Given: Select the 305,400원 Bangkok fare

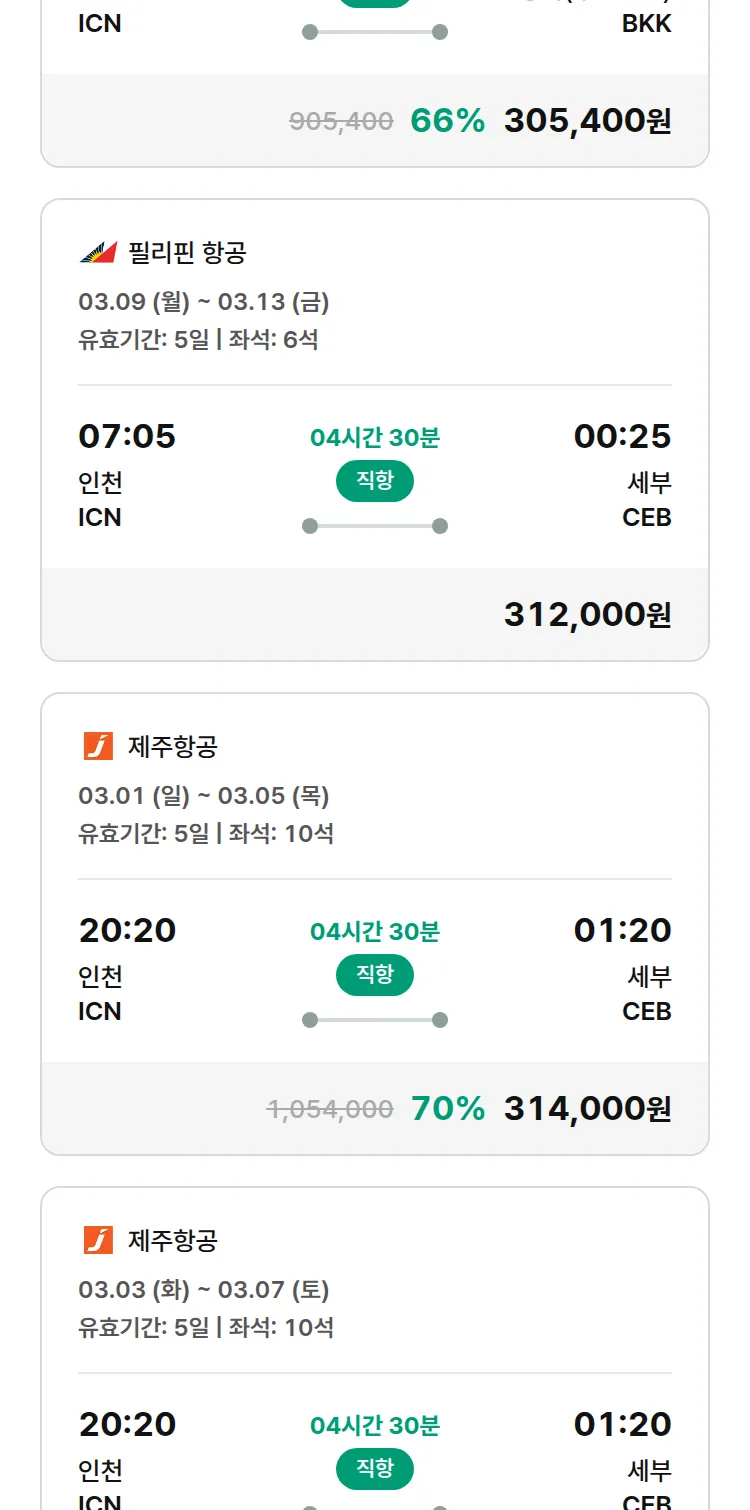Looking at the screenshot, I should tap(587, 120).
